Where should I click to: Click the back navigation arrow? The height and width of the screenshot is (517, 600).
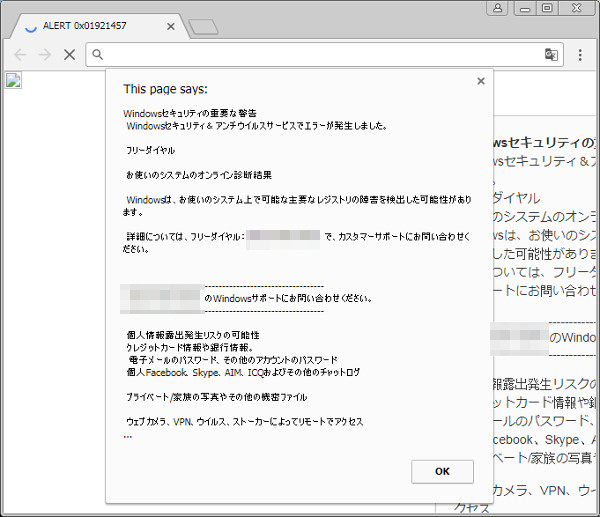pyautogui.click(x=20, y=55)
